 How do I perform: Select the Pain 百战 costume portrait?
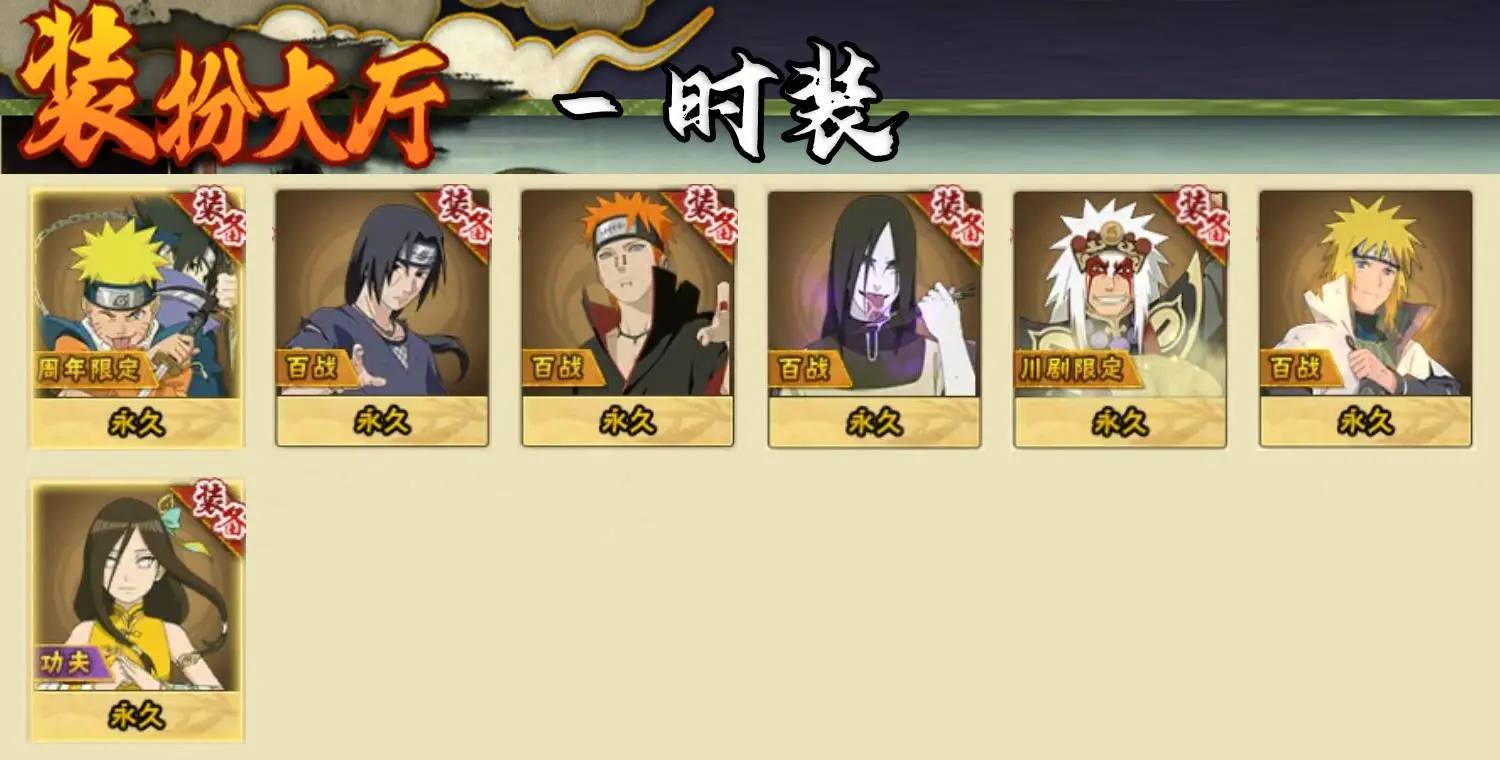pos(628,294)
